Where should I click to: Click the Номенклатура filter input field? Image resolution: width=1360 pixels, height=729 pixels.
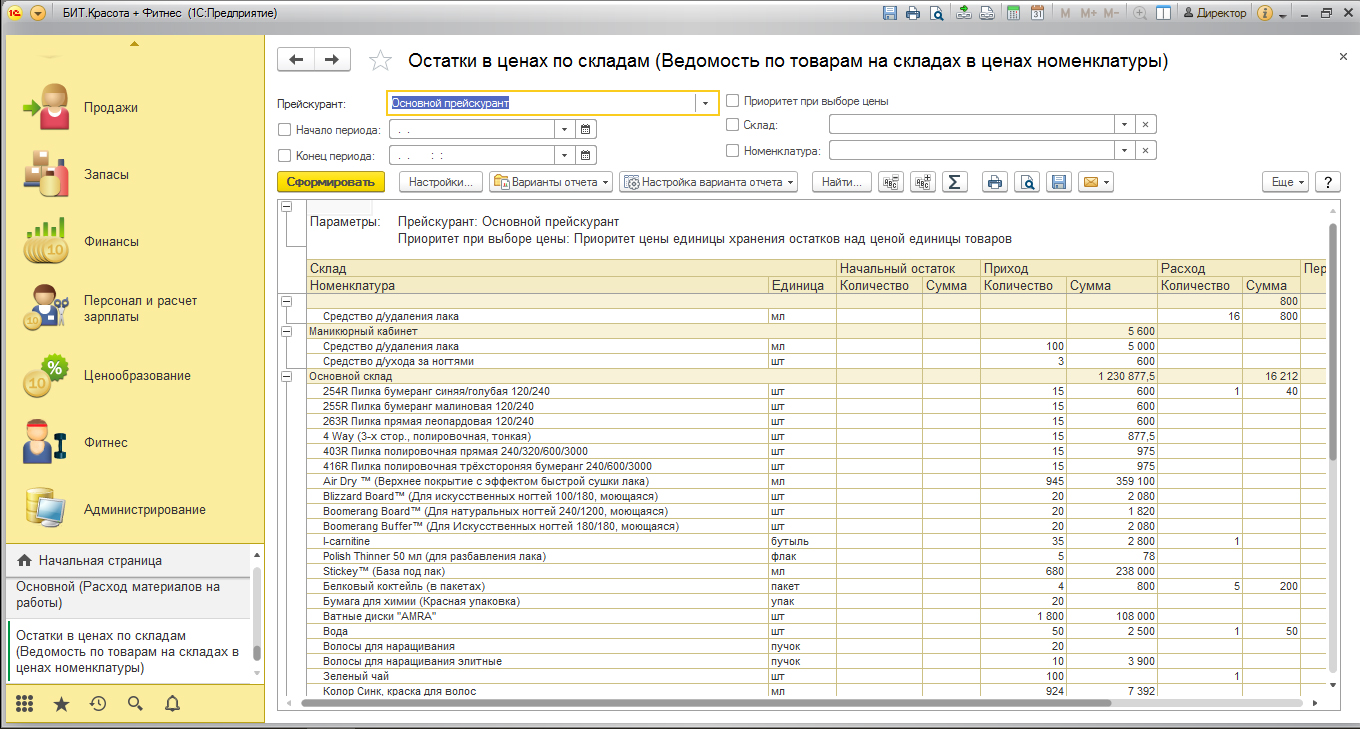pyautogui.click(x=971, y=150)
